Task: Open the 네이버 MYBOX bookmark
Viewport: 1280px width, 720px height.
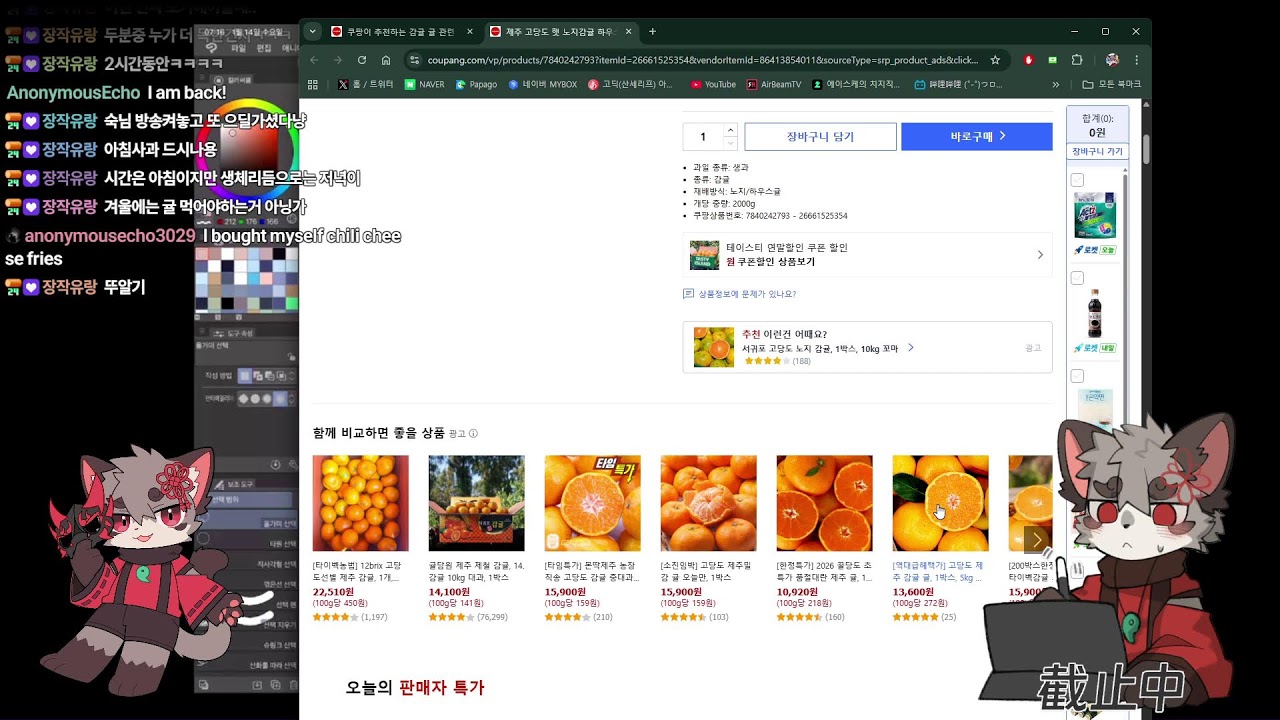Action: point(542,85)
